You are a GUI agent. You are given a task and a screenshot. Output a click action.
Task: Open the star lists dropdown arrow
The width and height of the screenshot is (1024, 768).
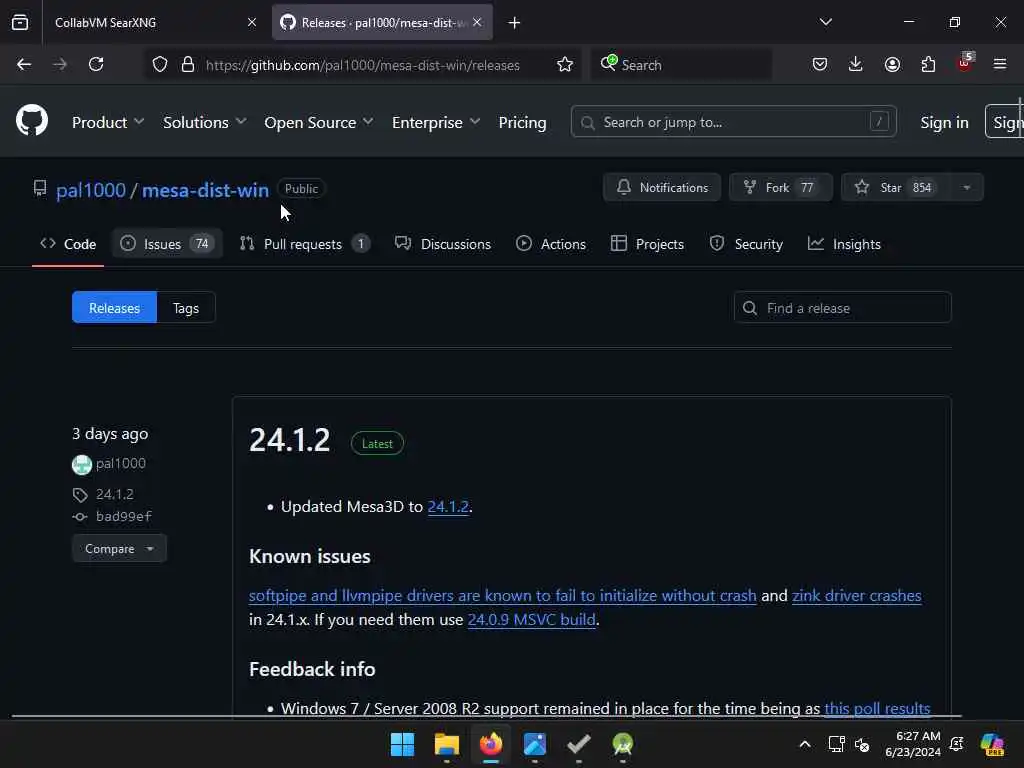pyautogui.click(x=967, y=187)
